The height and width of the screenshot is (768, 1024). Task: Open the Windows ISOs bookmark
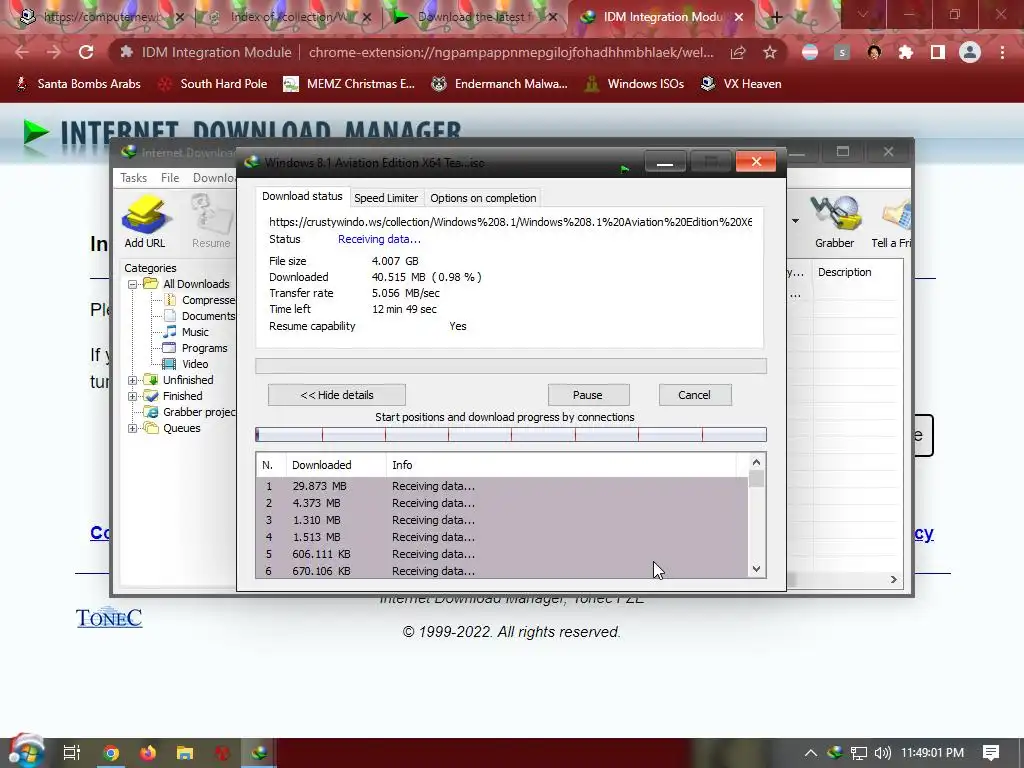(634, 84)
